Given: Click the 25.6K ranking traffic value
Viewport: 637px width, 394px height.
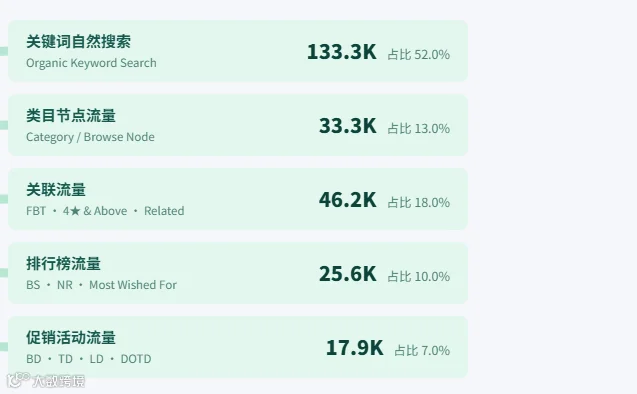Looking at the screenshot, I should [x=348, y=274].
